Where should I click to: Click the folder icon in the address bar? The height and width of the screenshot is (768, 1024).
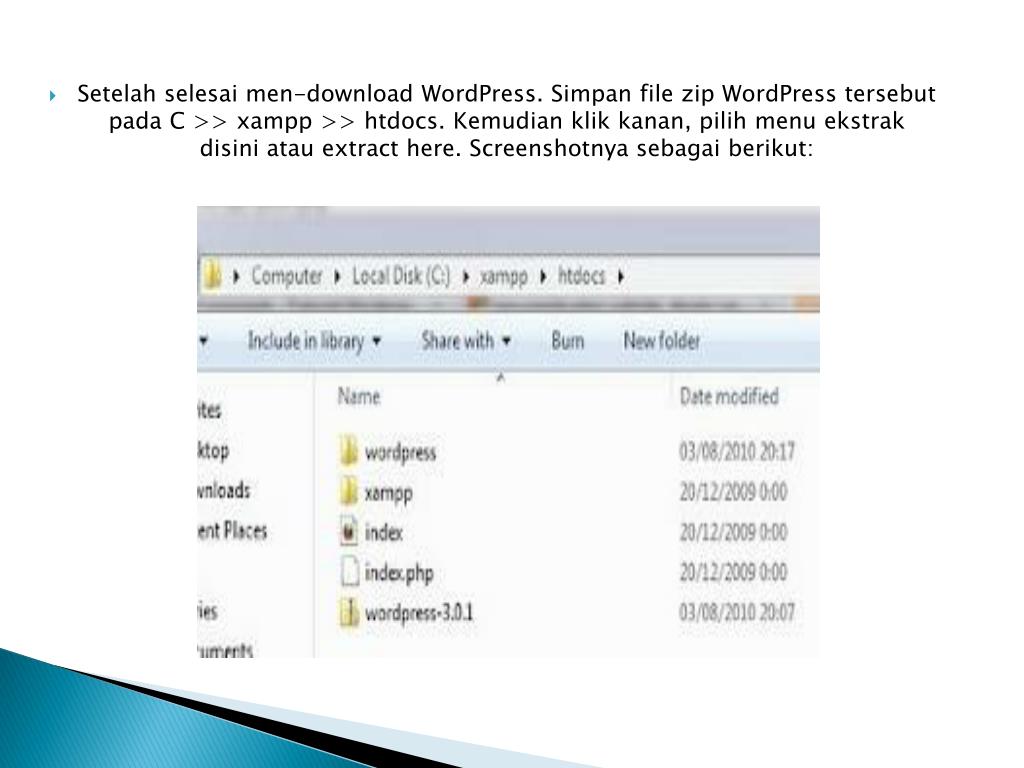212,275
